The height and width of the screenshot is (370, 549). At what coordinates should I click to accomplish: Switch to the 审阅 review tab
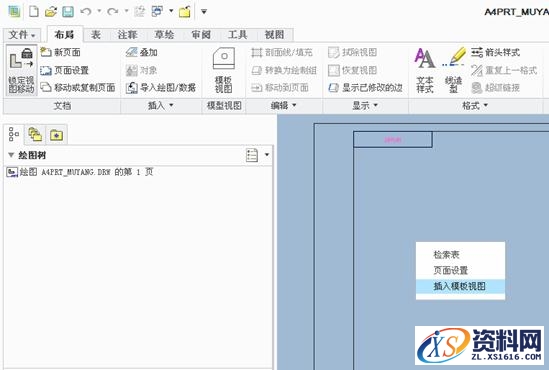(x=201, y=35)
